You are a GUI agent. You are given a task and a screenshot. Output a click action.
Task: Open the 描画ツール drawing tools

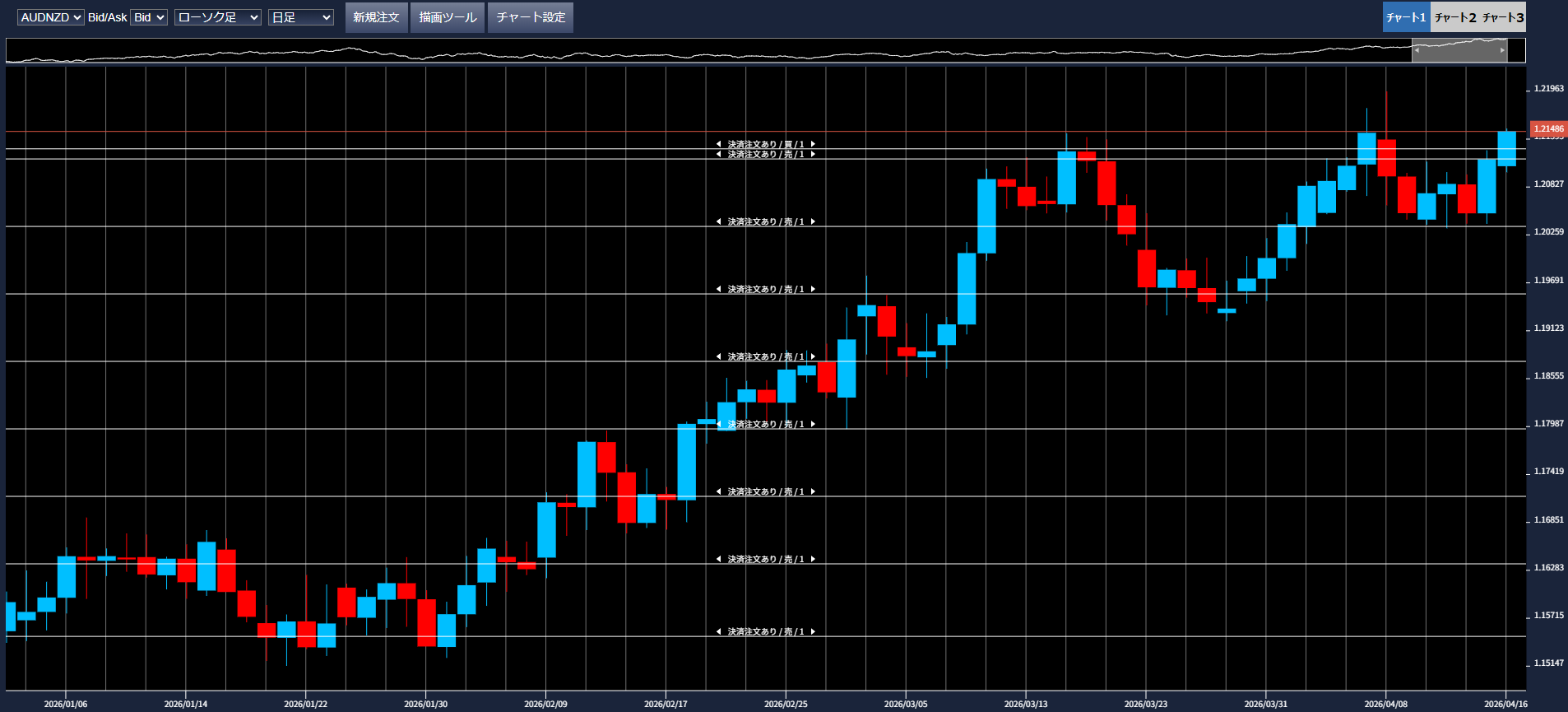pos(448,17)
